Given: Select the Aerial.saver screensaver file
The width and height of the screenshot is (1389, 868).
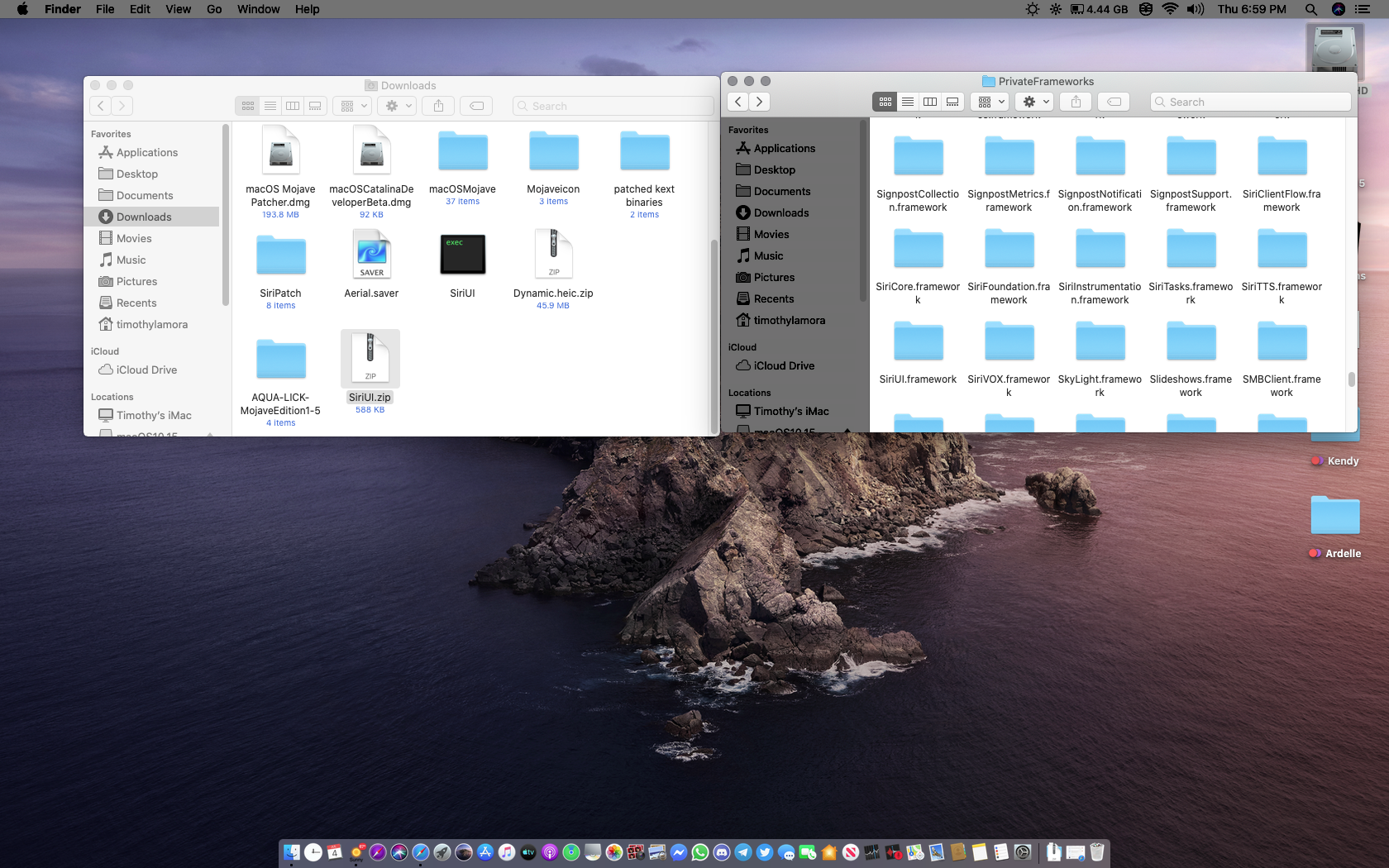Looking at the screenshot, I should pyautogui.click(x=372, y=254).
